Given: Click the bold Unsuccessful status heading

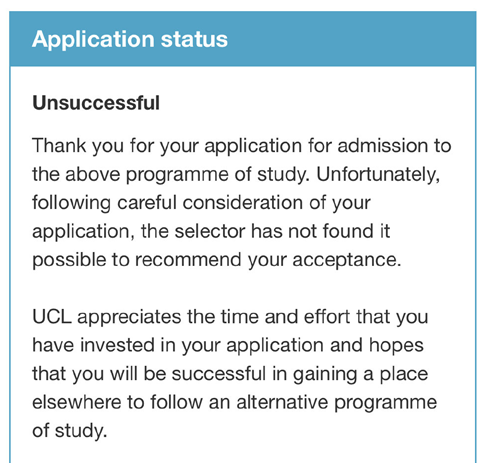Looking at the screenshot, I should (x=96, y=103).
